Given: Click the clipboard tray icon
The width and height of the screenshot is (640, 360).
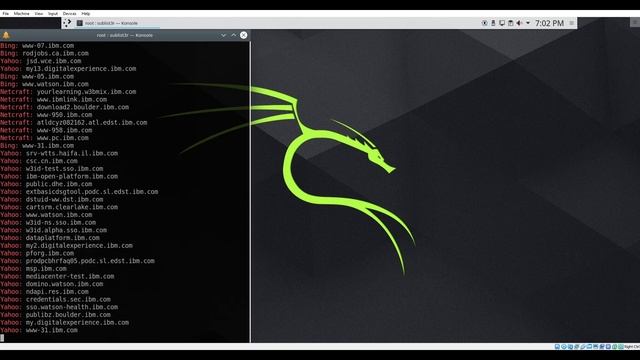Looking at the screenshot, I should (511, 23).
